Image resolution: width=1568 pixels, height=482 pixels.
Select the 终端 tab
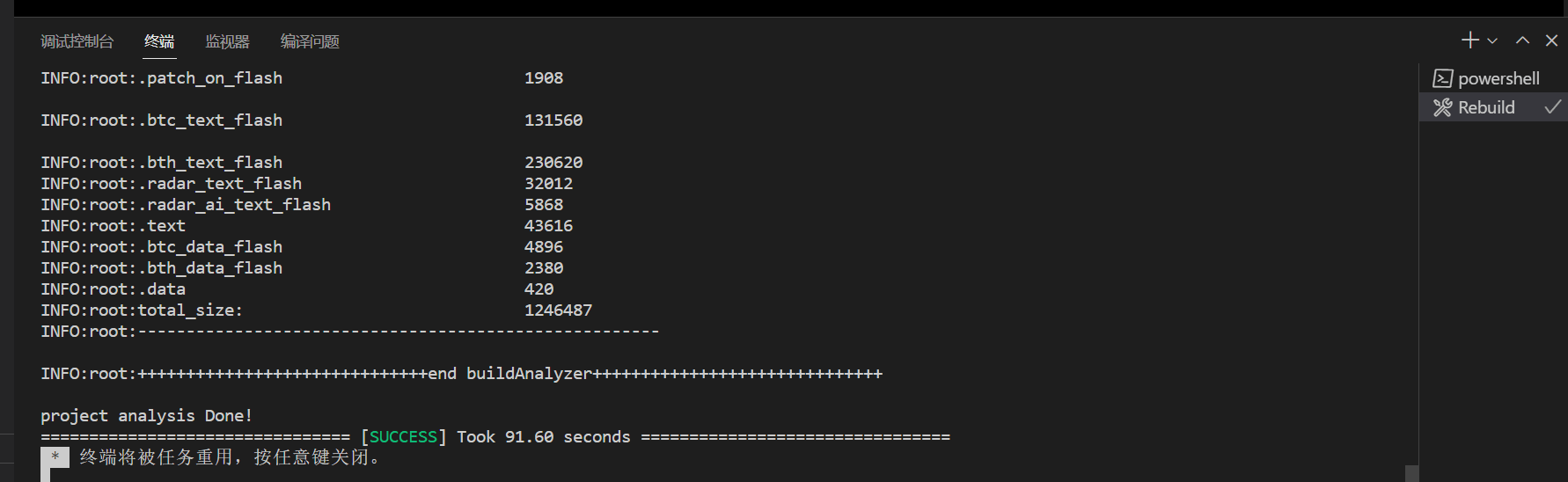[159, 41]
